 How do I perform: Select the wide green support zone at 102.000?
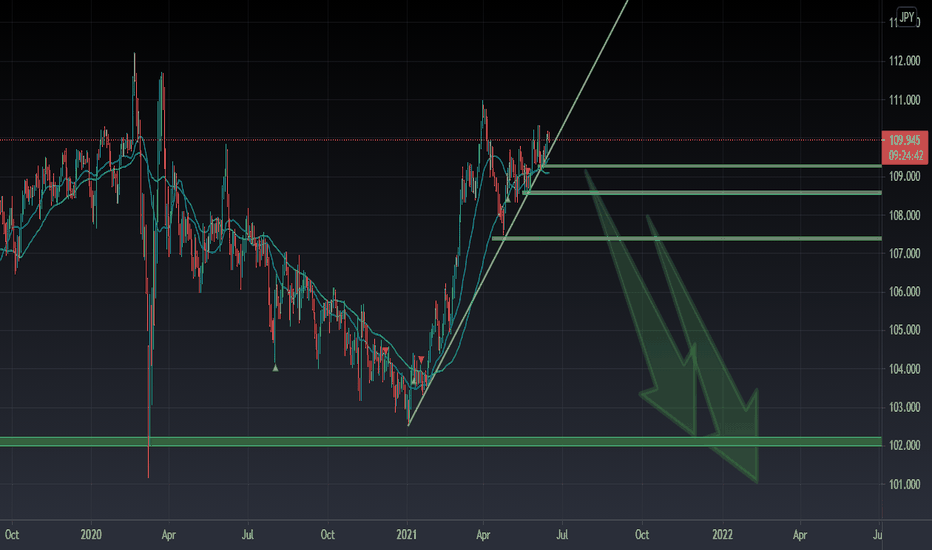tap(440, 441)
